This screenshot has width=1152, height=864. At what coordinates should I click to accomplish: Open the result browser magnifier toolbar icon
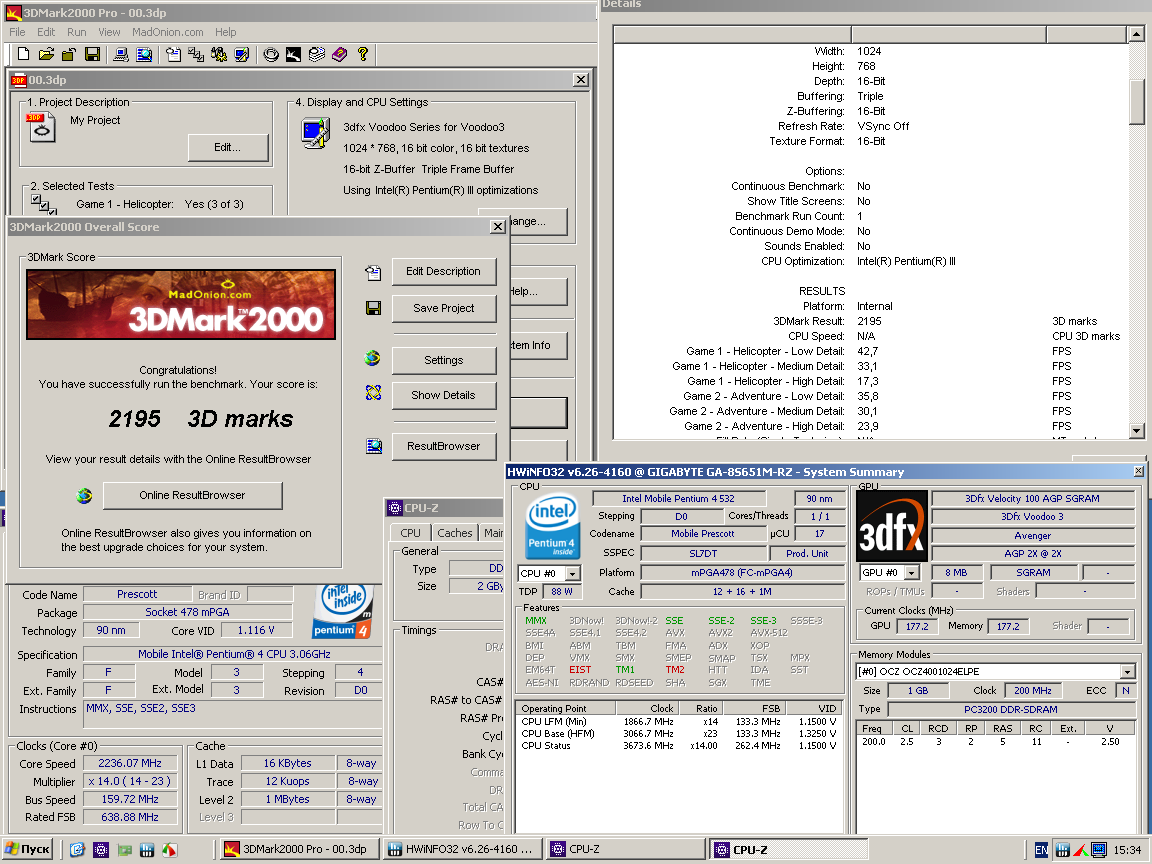point(145,54)
